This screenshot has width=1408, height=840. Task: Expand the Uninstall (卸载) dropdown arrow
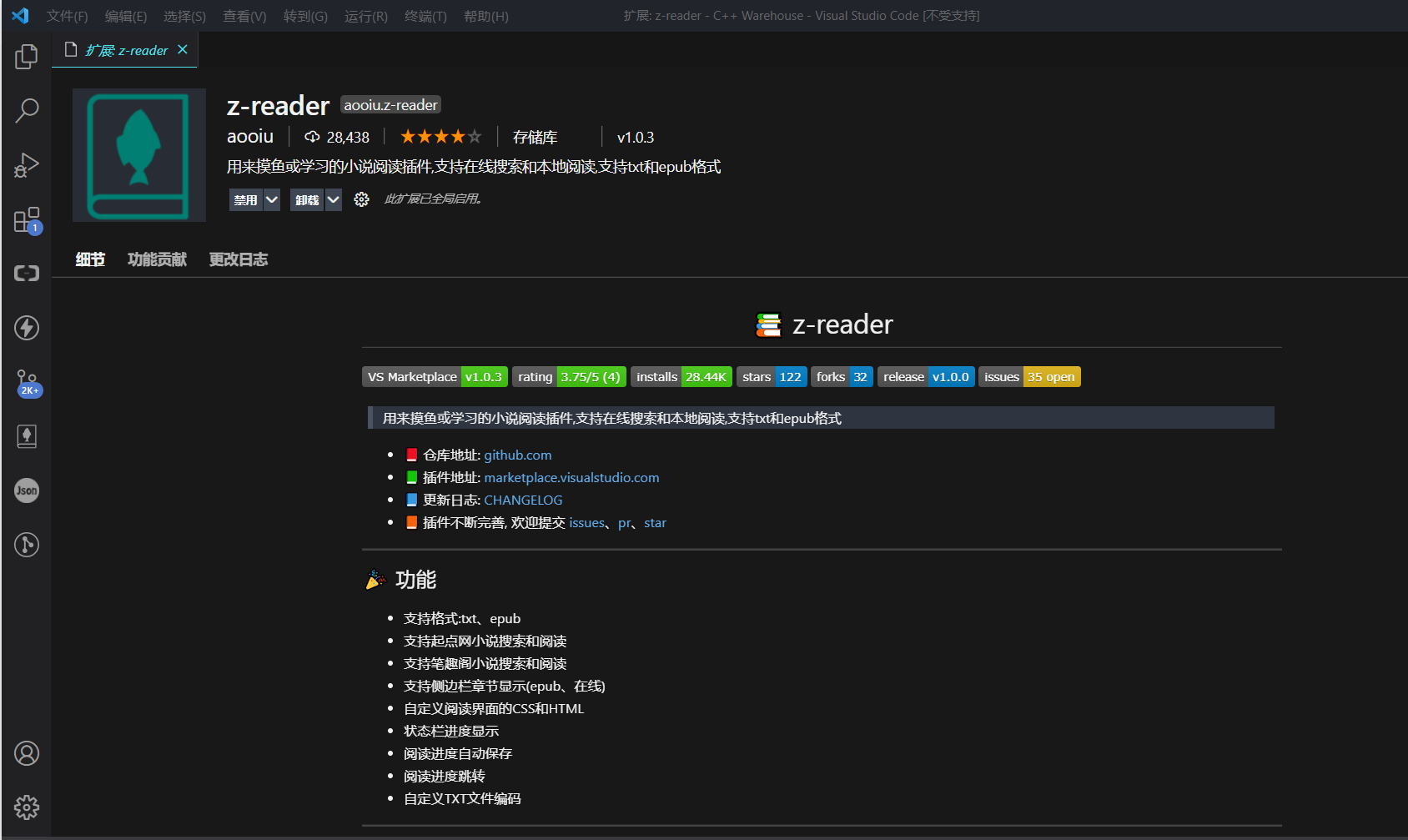coord(333,199)
